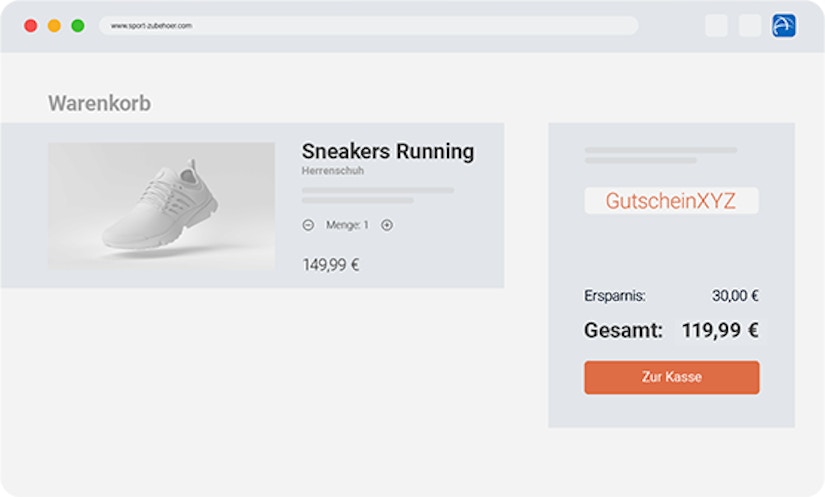Viewport: 825px width, 497px height.
Task: Click the Gesamt 119,99 € total amount
Action: tap(720, 330)
